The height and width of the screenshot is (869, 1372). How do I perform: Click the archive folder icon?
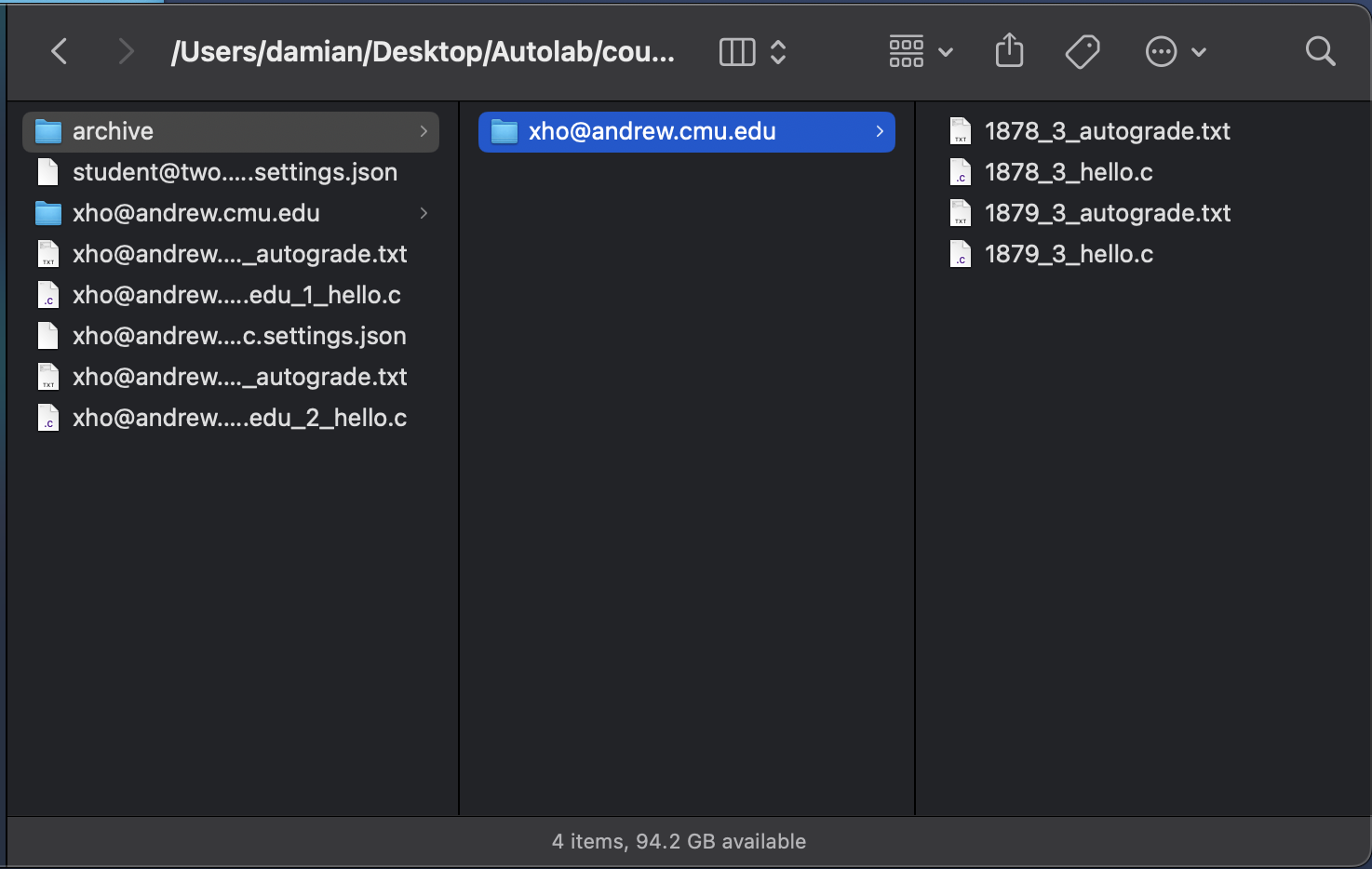(x=47, y=130)
